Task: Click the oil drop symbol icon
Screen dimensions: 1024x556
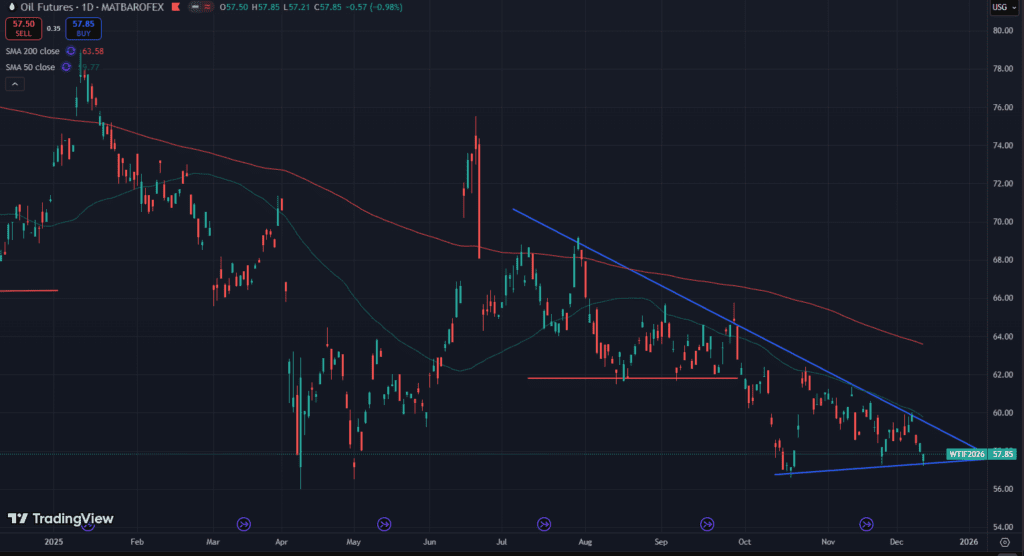Action: tap(9, 7)
